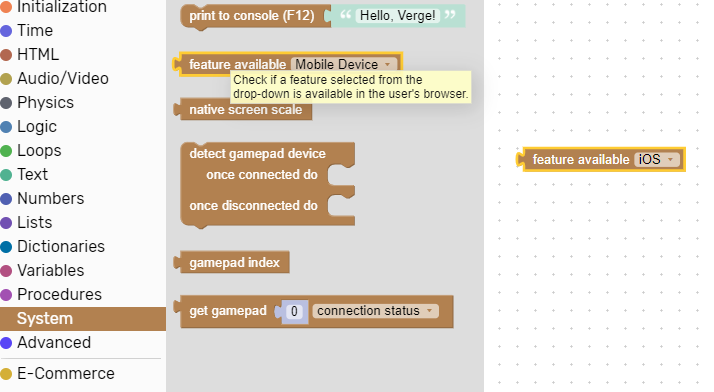This screenshot has height=392, width=714.
Task: Click the teal Text category dot
Action: point(6,175)
